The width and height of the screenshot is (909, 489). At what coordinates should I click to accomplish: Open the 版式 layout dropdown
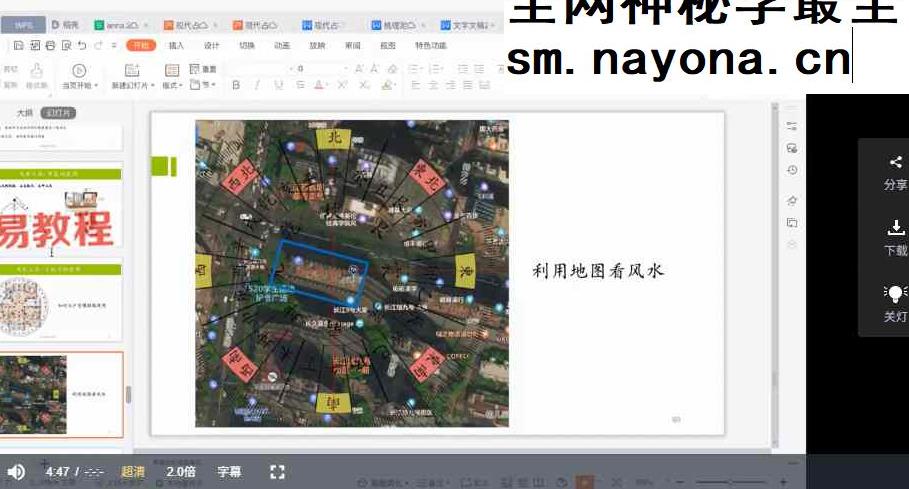172,86
